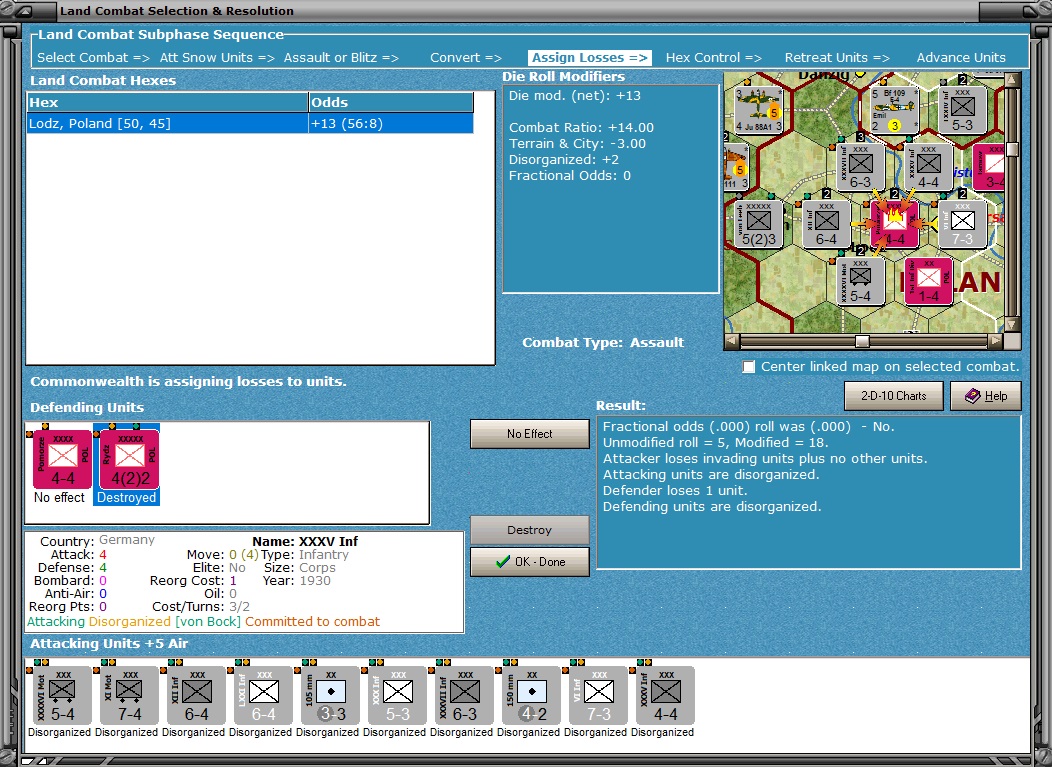Select the XXXVII Inf 6-3 attacker counter

click(465, 695)
